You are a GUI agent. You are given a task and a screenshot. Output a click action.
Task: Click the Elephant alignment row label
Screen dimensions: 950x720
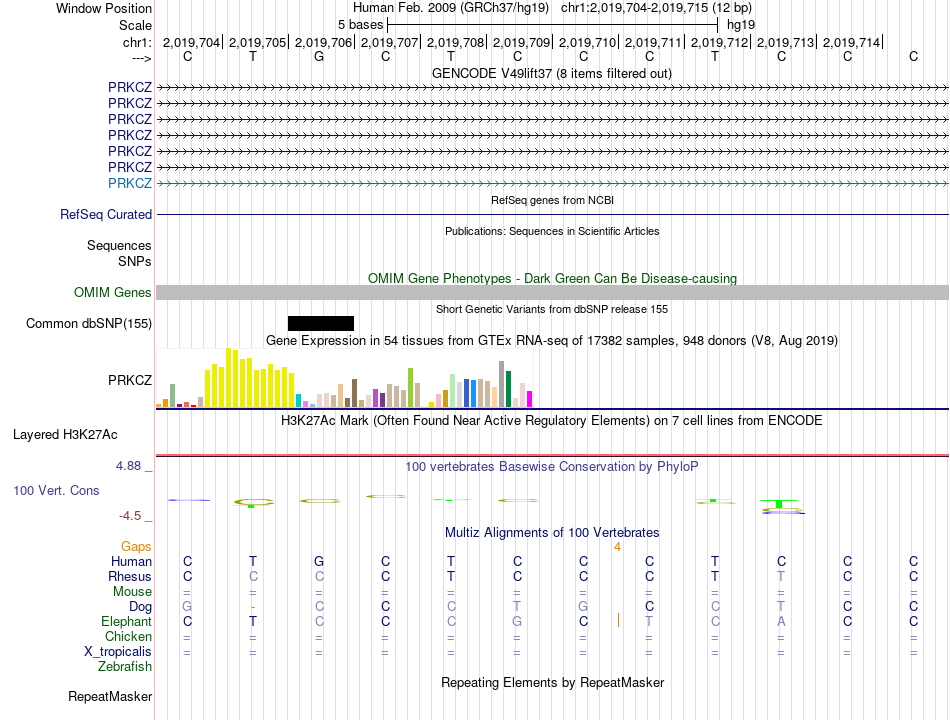127,622
